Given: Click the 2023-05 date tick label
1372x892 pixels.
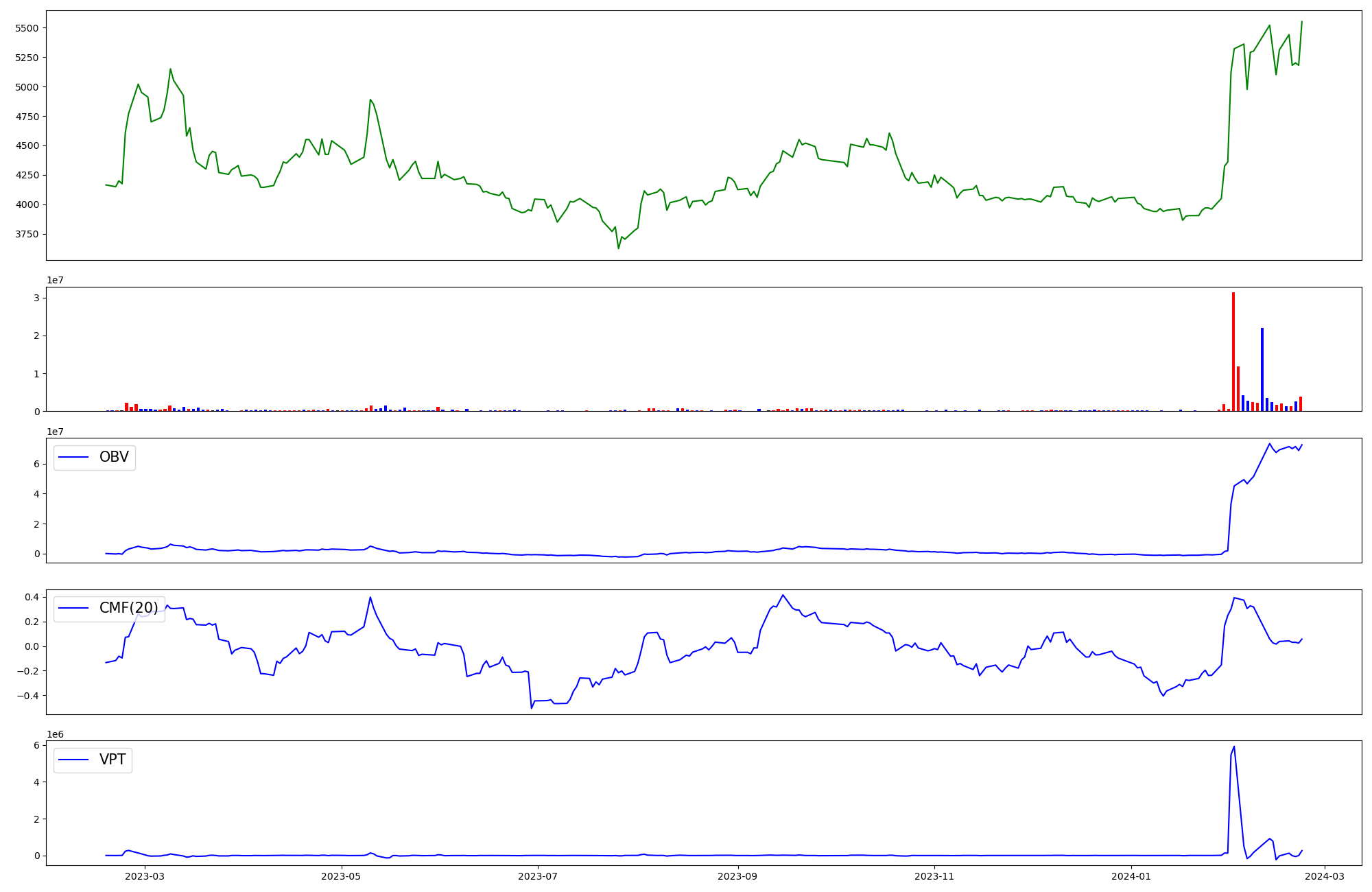Looking at the screenshot, I should point(340,876).
